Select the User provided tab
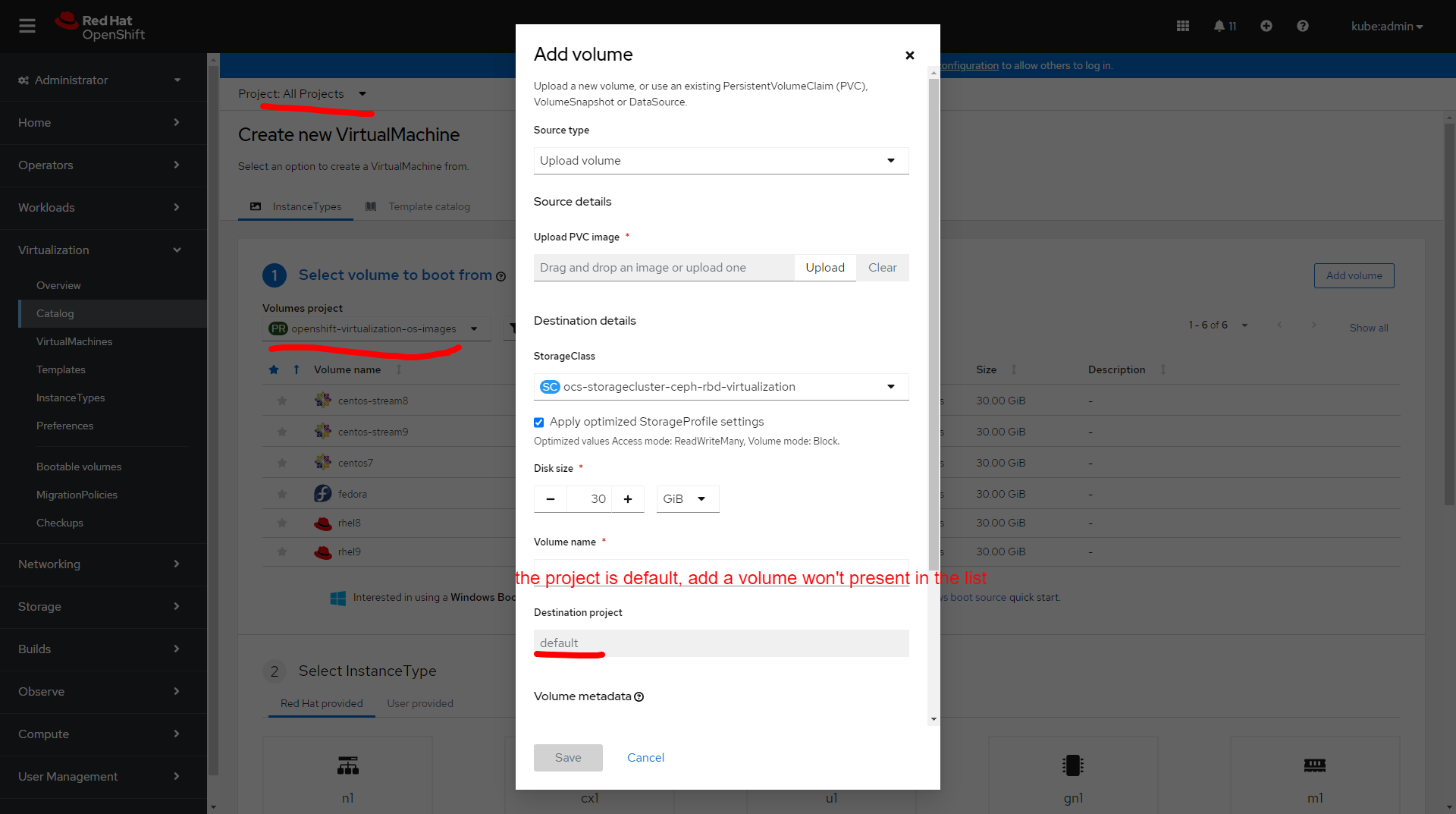 [420, 704]
